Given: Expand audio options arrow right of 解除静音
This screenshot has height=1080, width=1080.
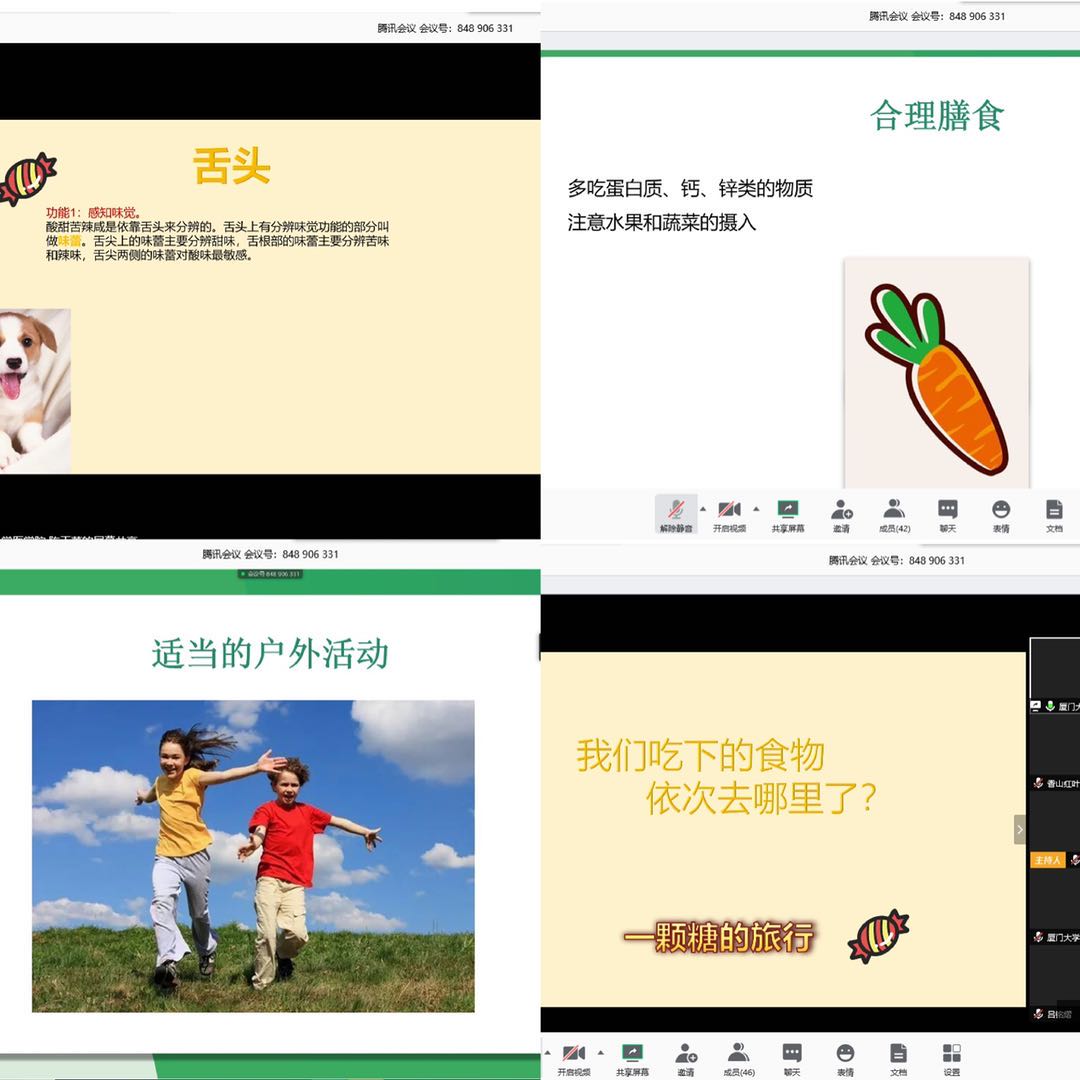Looking at the screenshot, I should pos(702,508).
